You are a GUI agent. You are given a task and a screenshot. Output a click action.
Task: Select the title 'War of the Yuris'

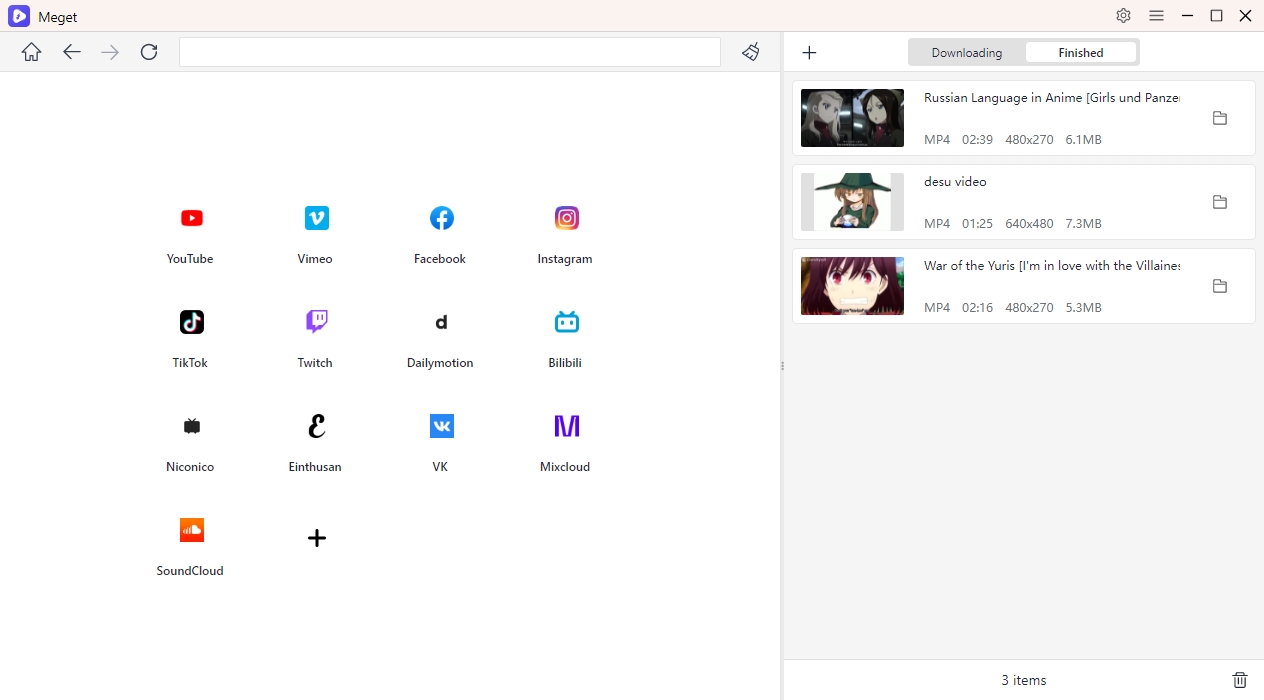1052,266
